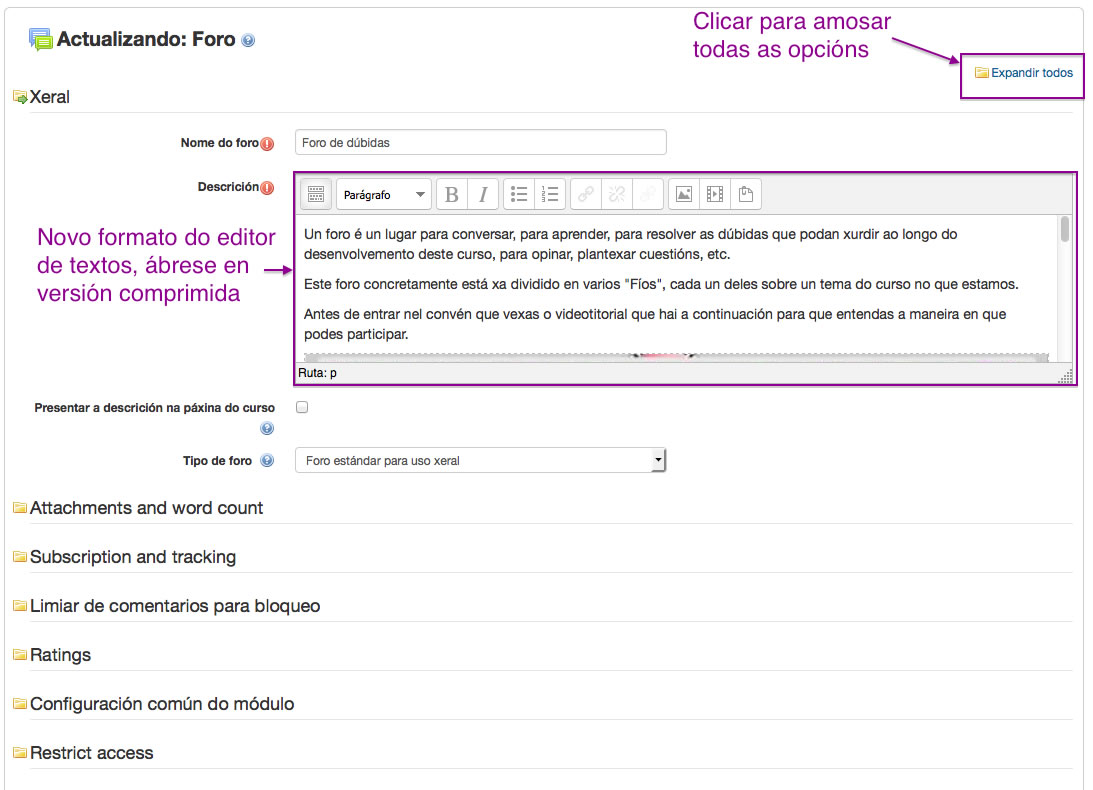Open Attachments and word count section

pos(146,508)
